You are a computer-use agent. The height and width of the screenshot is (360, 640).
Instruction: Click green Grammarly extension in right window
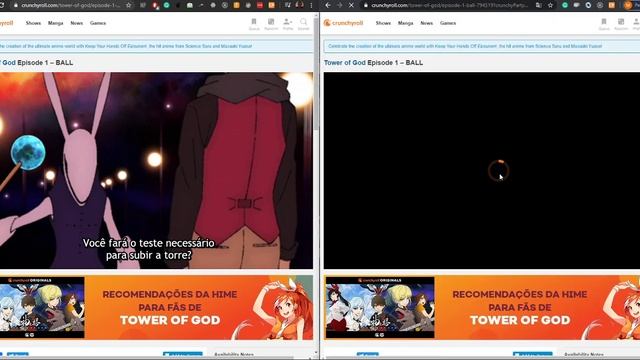click(565, 5)
